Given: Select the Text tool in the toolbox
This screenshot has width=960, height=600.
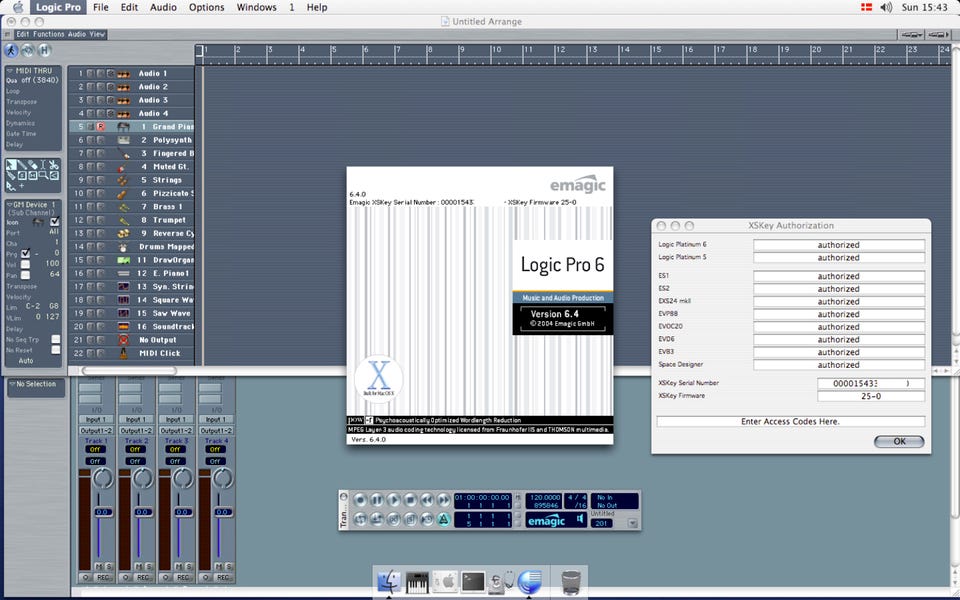Looking at the screenshot, I should pyautogui.click(x=43, y=164).
